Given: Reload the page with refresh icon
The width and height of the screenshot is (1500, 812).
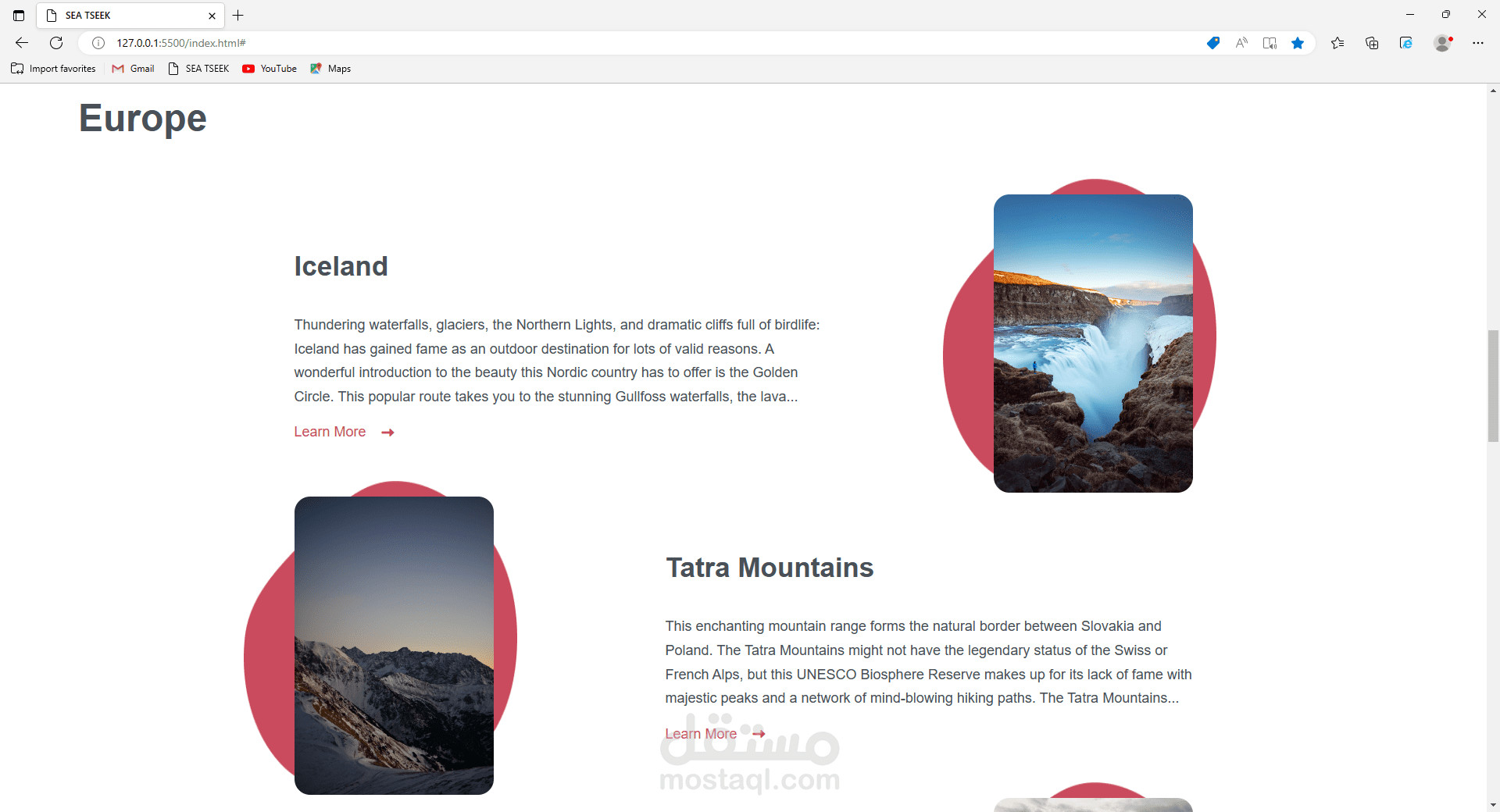Looking at the screenshot, I should [x=56, y=43].
